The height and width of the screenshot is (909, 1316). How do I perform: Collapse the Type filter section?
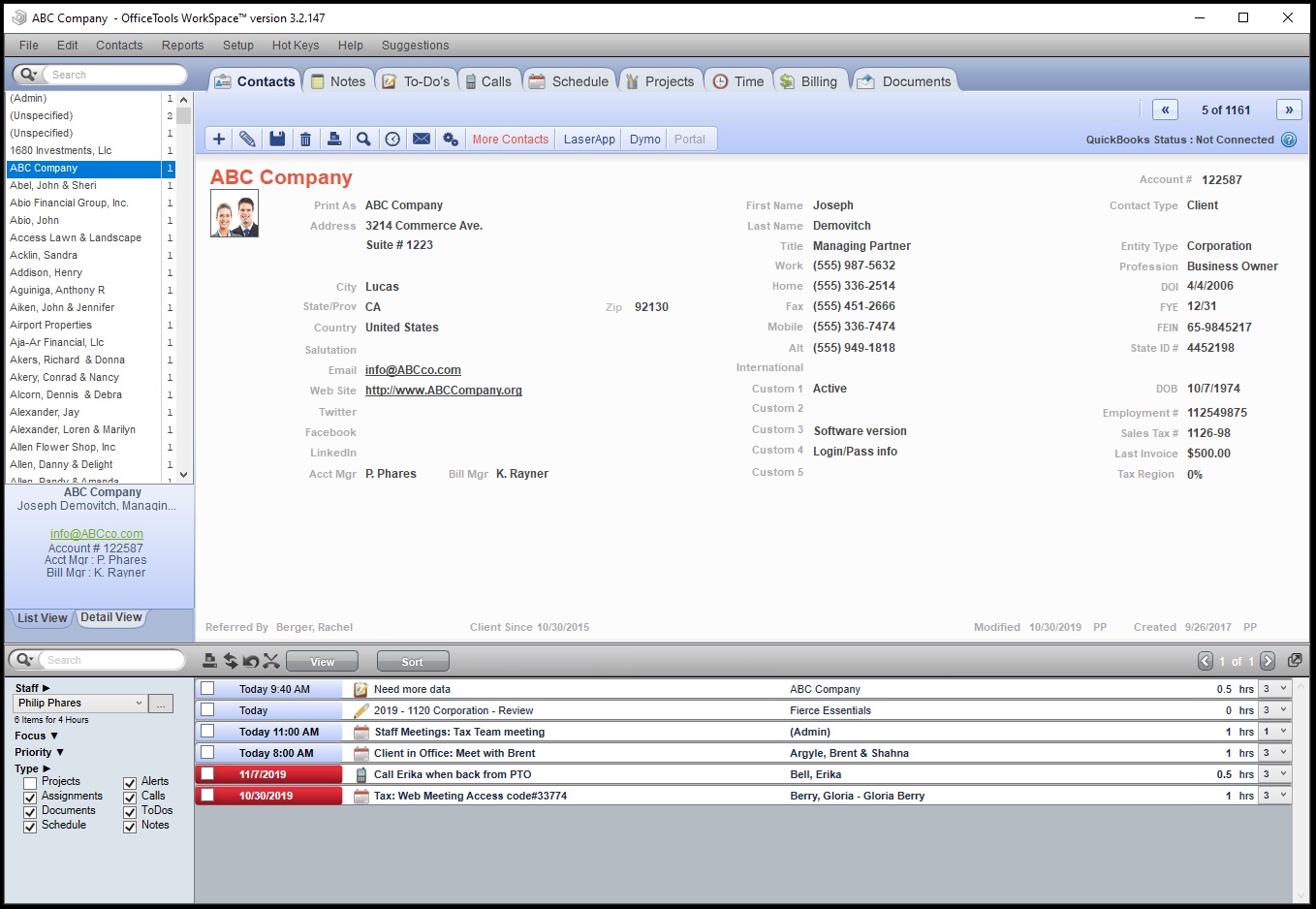(32, 768)
